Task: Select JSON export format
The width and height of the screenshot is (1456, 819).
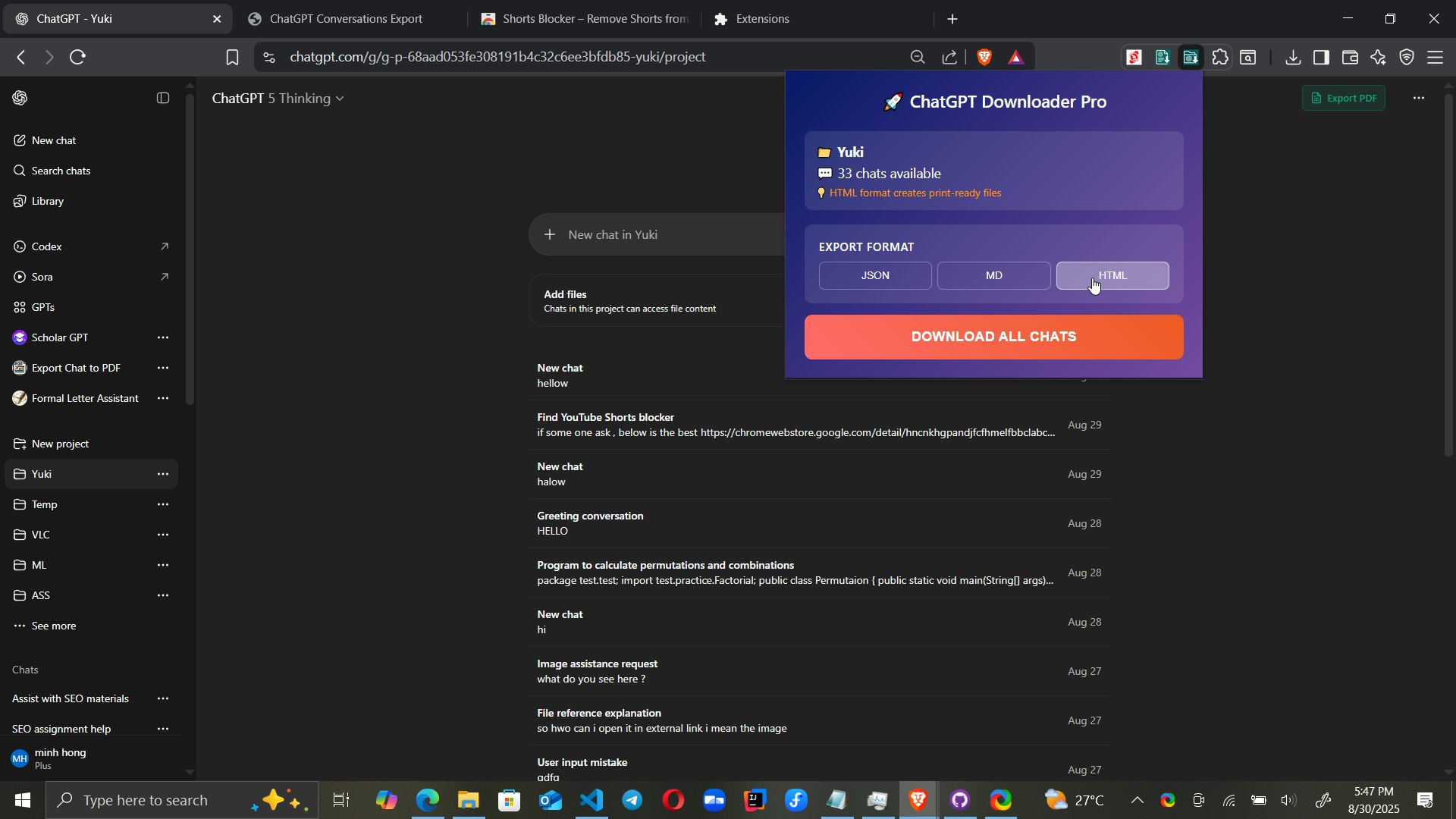Action: tap(874, 275)
